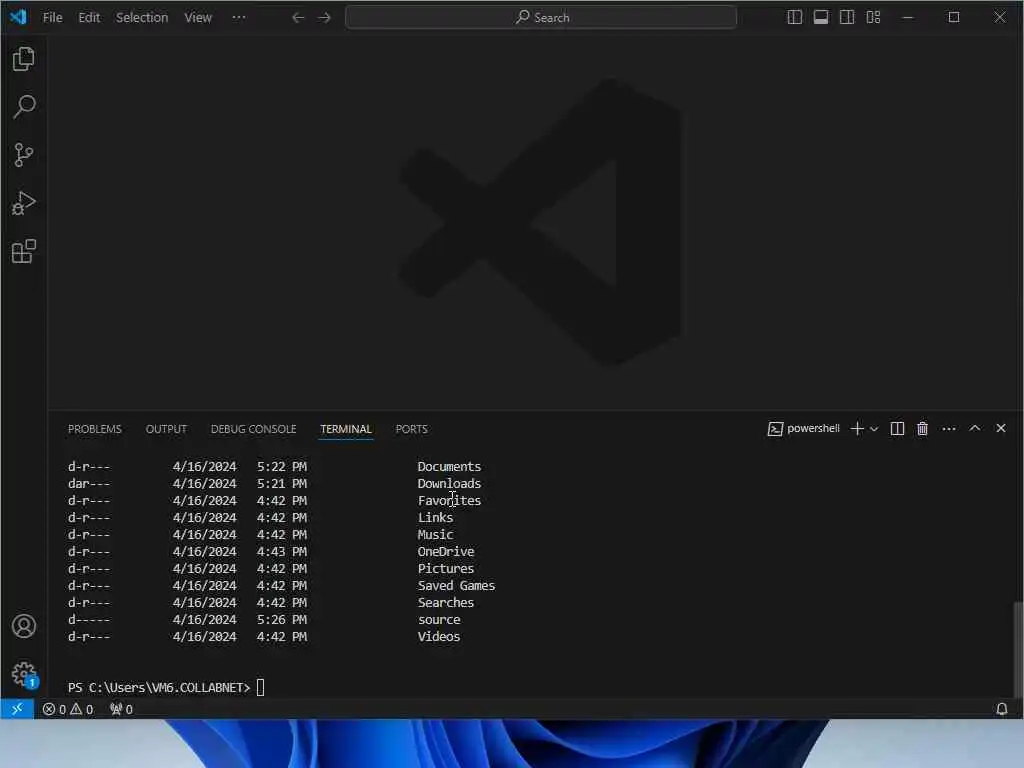Click the Music directory entry
The image size is (1024, 768).
coord(435,534)
